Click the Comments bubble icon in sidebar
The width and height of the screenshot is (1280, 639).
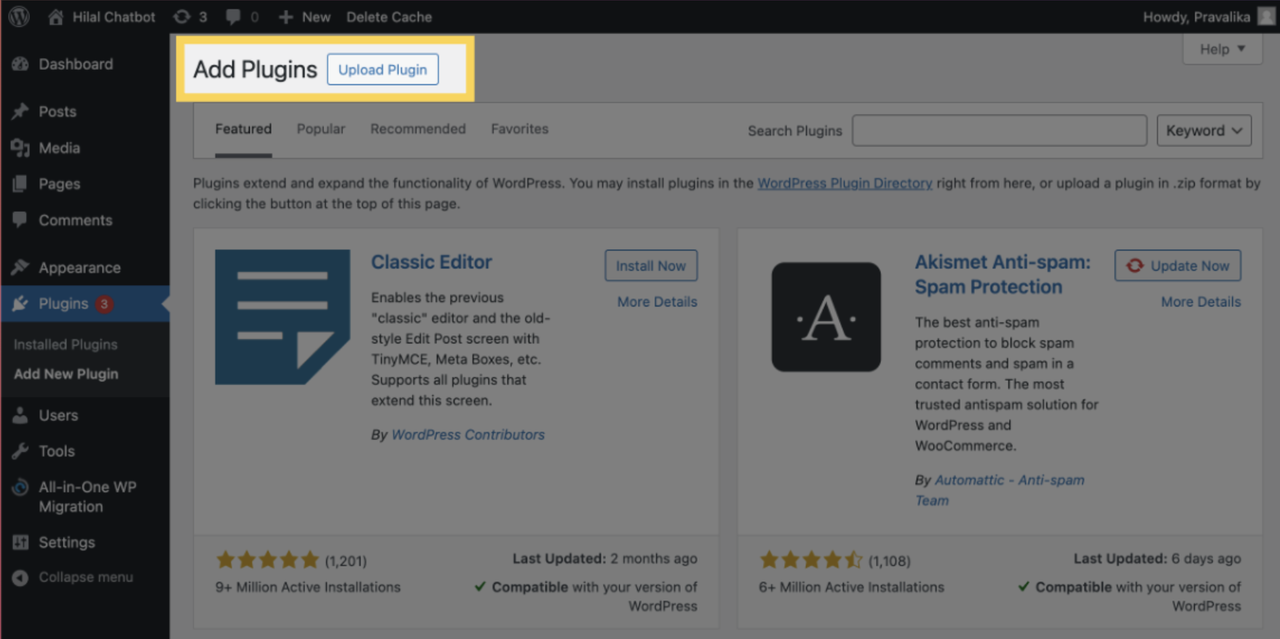click(x=20, y=220)
